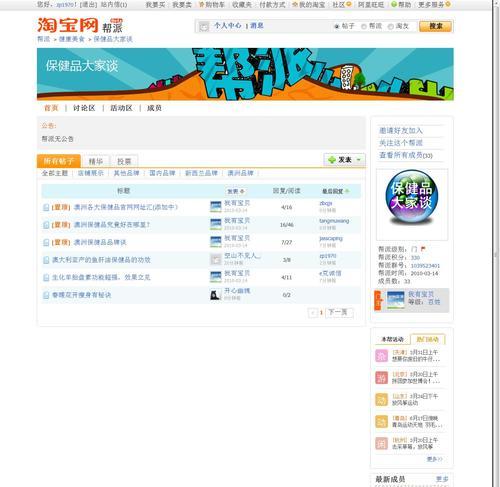Open post 澳洲保健品究竟好在哪里？
The width and height of the screenshot is (500, 487).
112,225
